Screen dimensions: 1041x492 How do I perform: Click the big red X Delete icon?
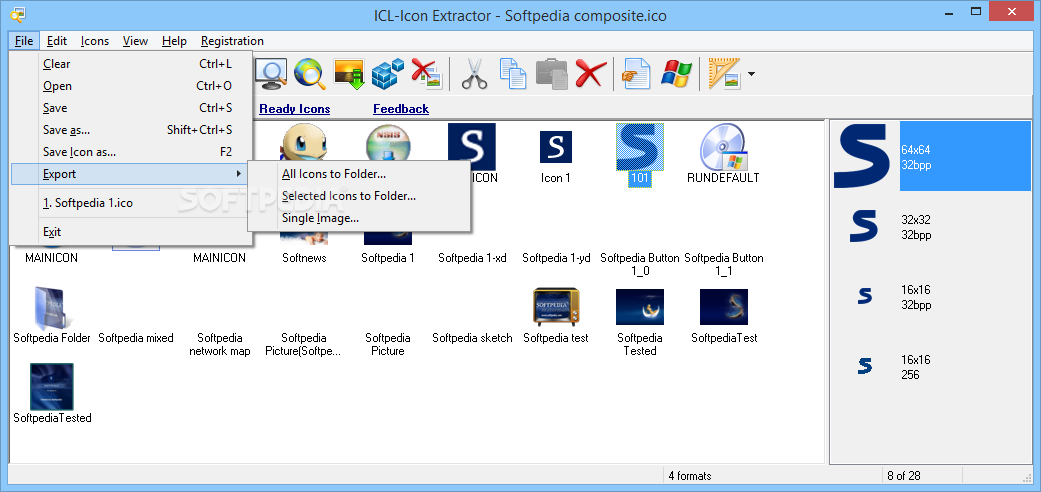[590, 73]
